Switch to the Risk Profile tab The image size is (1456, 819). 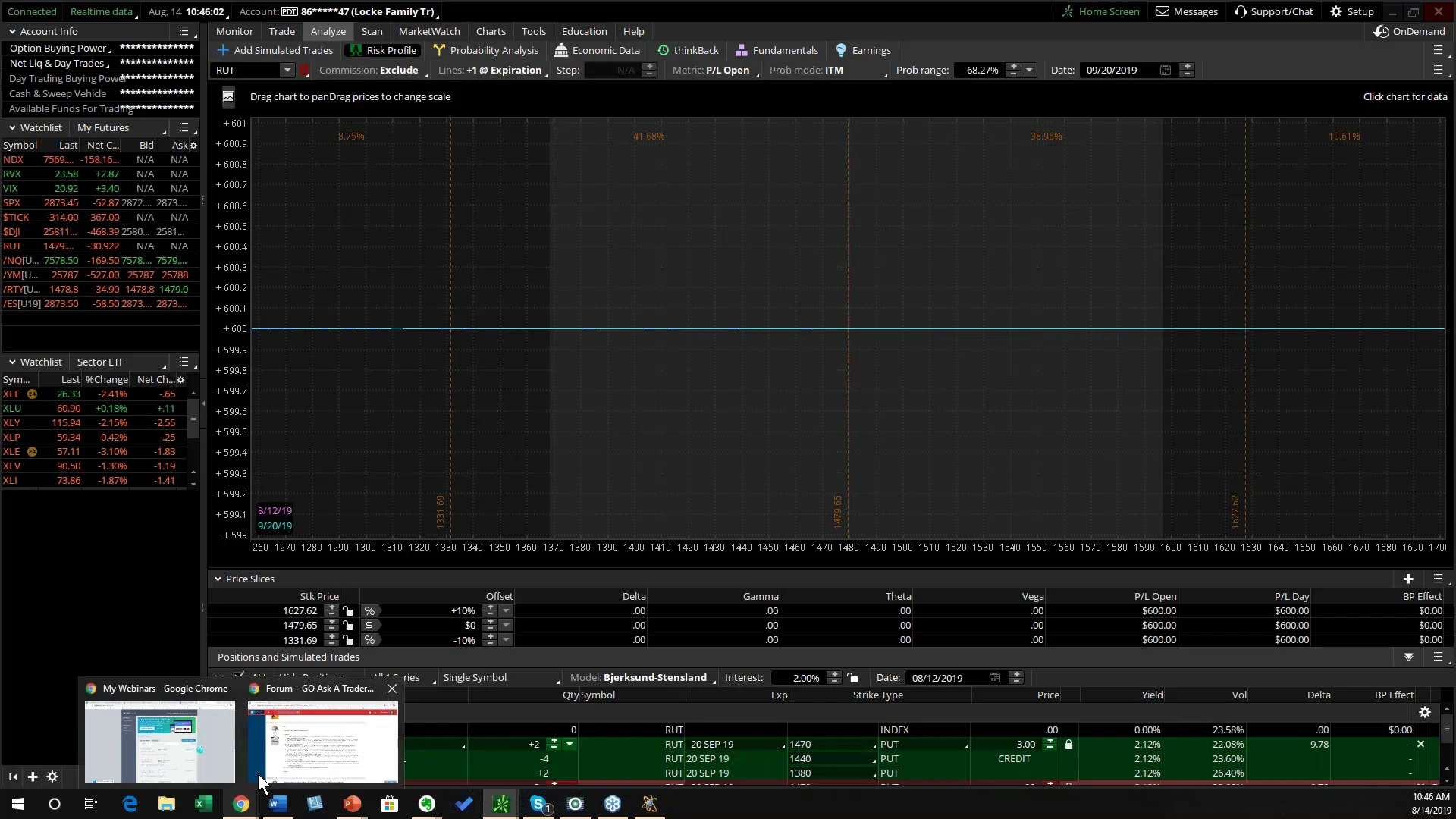pos(383,50)
